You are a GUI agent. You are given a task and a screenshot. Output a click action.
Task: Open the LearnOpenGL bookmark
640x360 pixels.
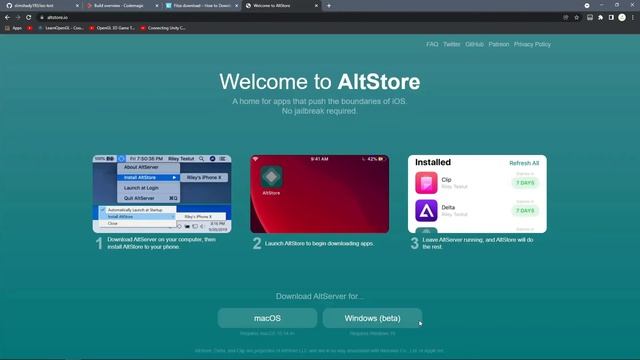[61, 28]
